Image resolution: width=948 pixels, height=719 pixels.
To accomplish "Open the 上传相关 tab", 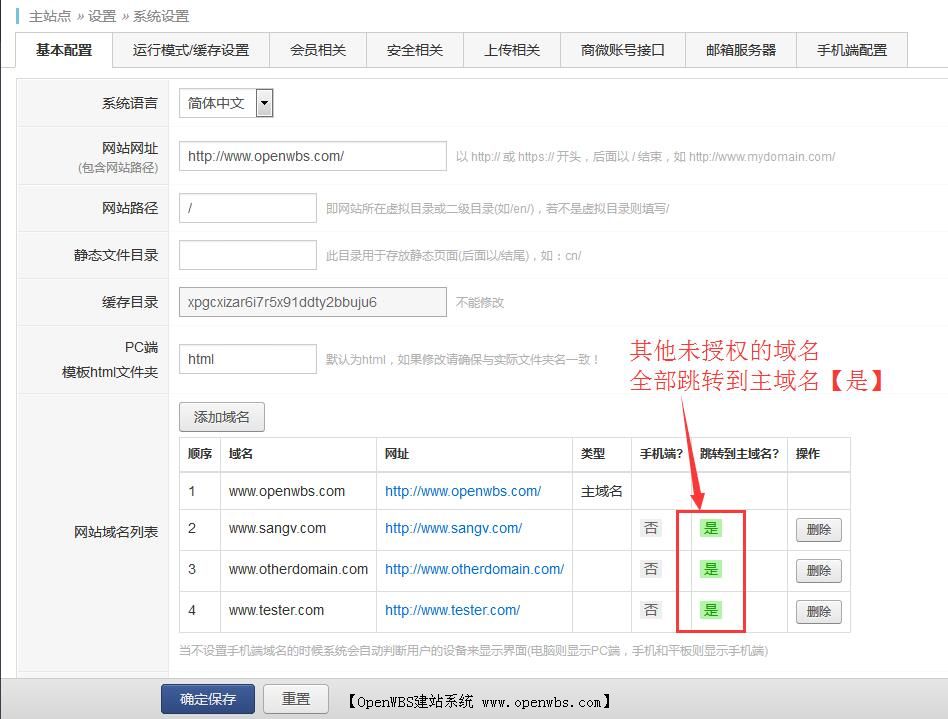I will tap(511, 49).
